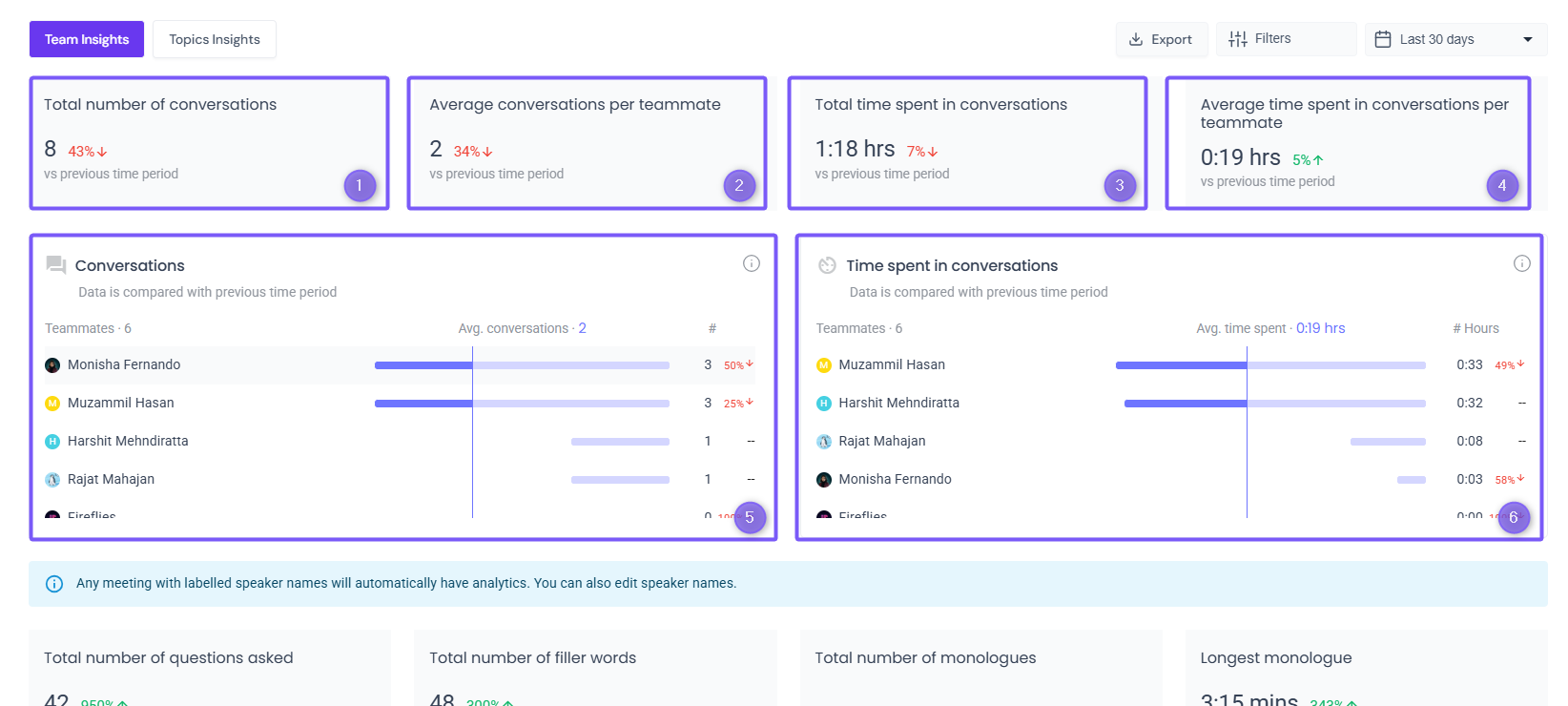Click numbered marker 4 on average time card
The height and width of the screenshot is (706, 1568).
coord(1502,186)
